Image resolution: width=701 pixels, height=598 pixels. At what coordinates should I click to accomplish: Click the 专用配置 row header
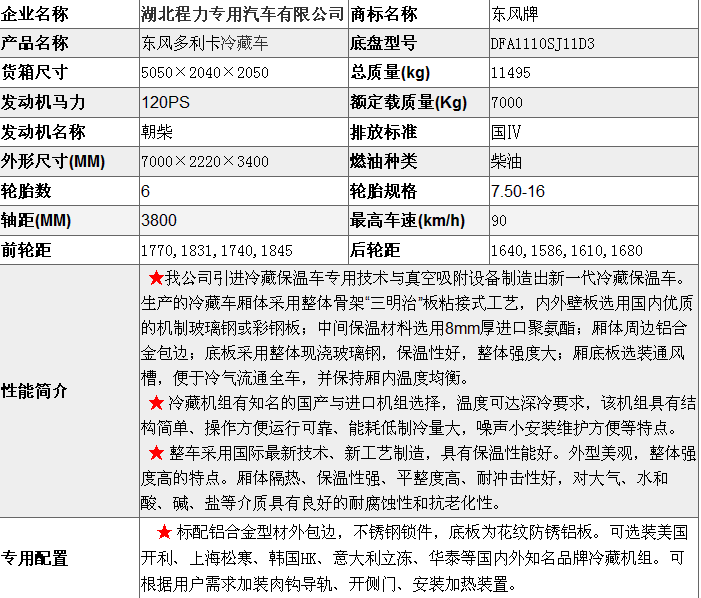point(34,558)
